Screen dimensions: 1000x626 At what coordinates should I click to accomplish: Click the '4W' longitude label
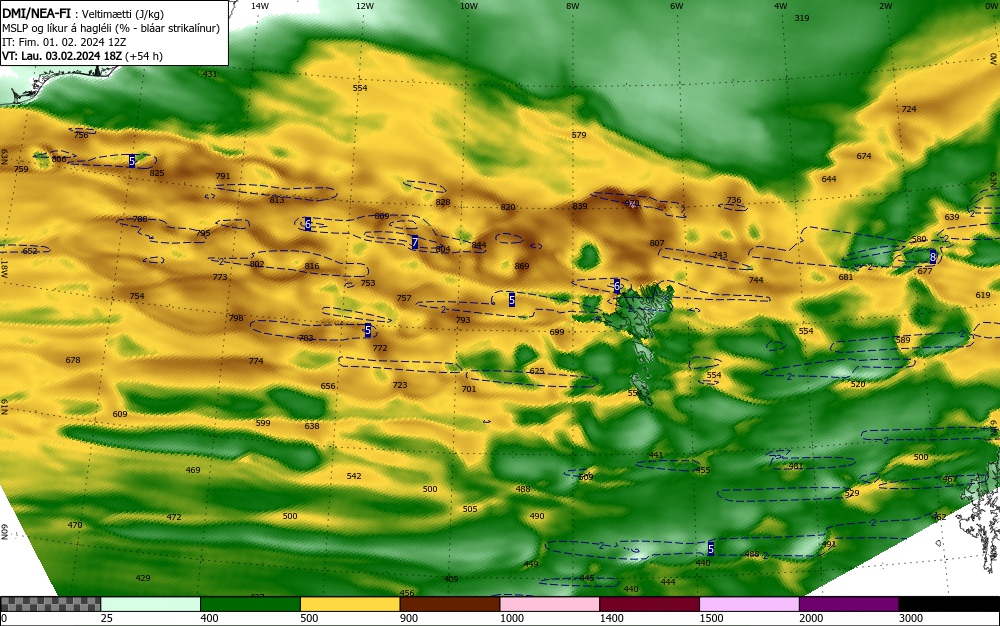pos(781,6)
